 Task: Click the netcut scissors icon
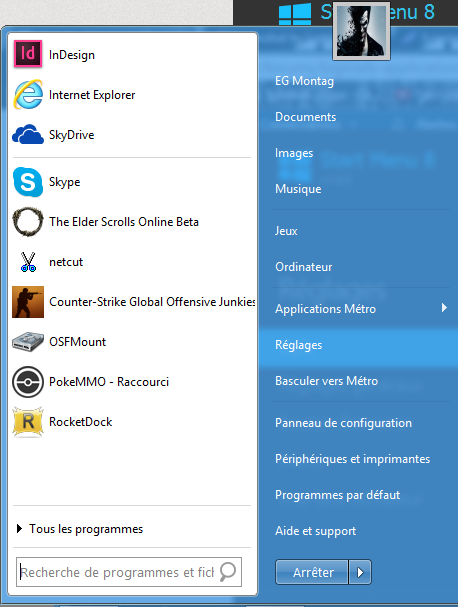[28, 262]
